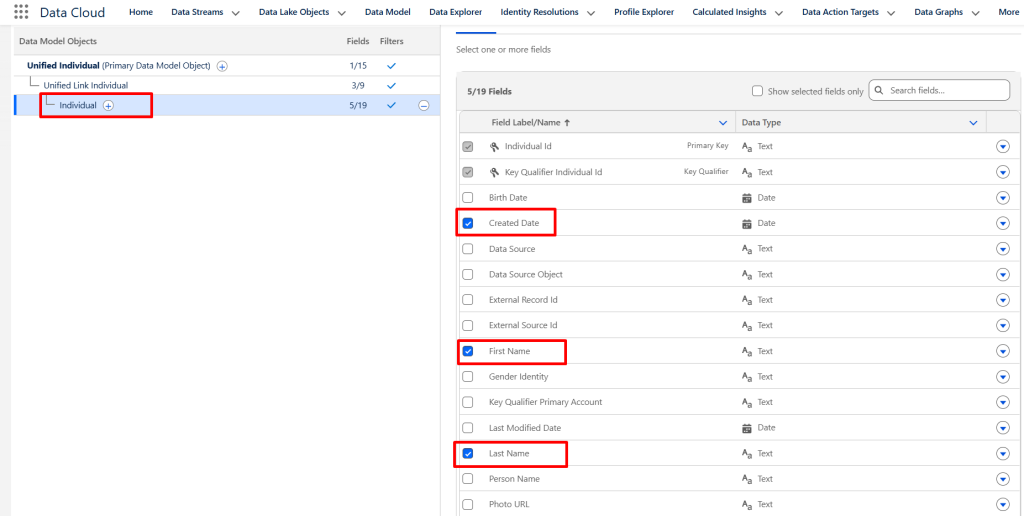Check the Birth Date field checkbox
The image size is (1024, 516).
468,197
